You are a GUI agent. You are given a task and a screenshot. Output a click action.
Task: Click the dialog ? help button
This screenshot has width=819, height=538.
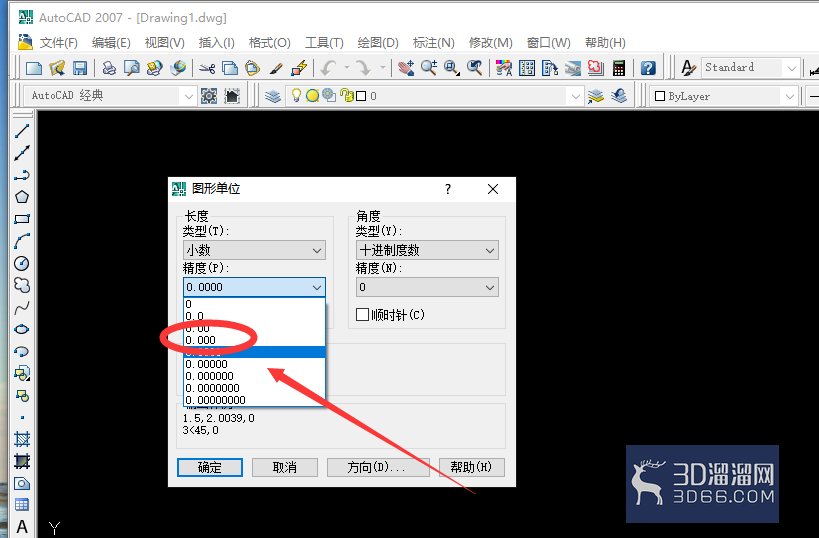[448, 189]
